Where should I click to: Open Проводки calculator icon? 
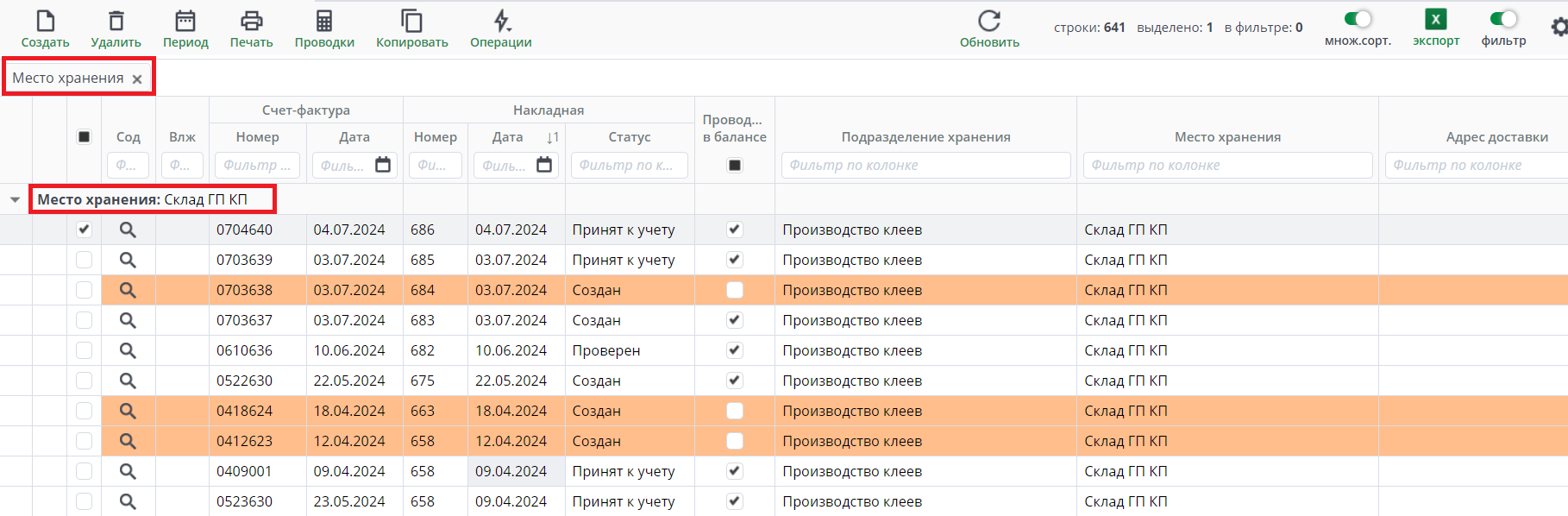(324, 21)
